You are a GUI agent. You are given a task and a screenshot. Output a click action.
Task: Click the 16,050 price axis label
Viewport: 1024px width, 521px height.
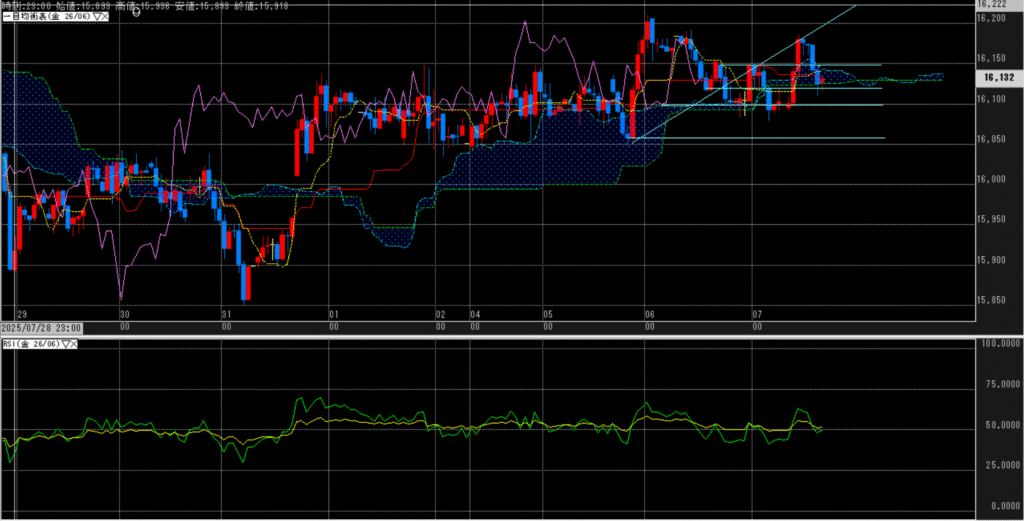pyautogui.click(x=991, y=140)
